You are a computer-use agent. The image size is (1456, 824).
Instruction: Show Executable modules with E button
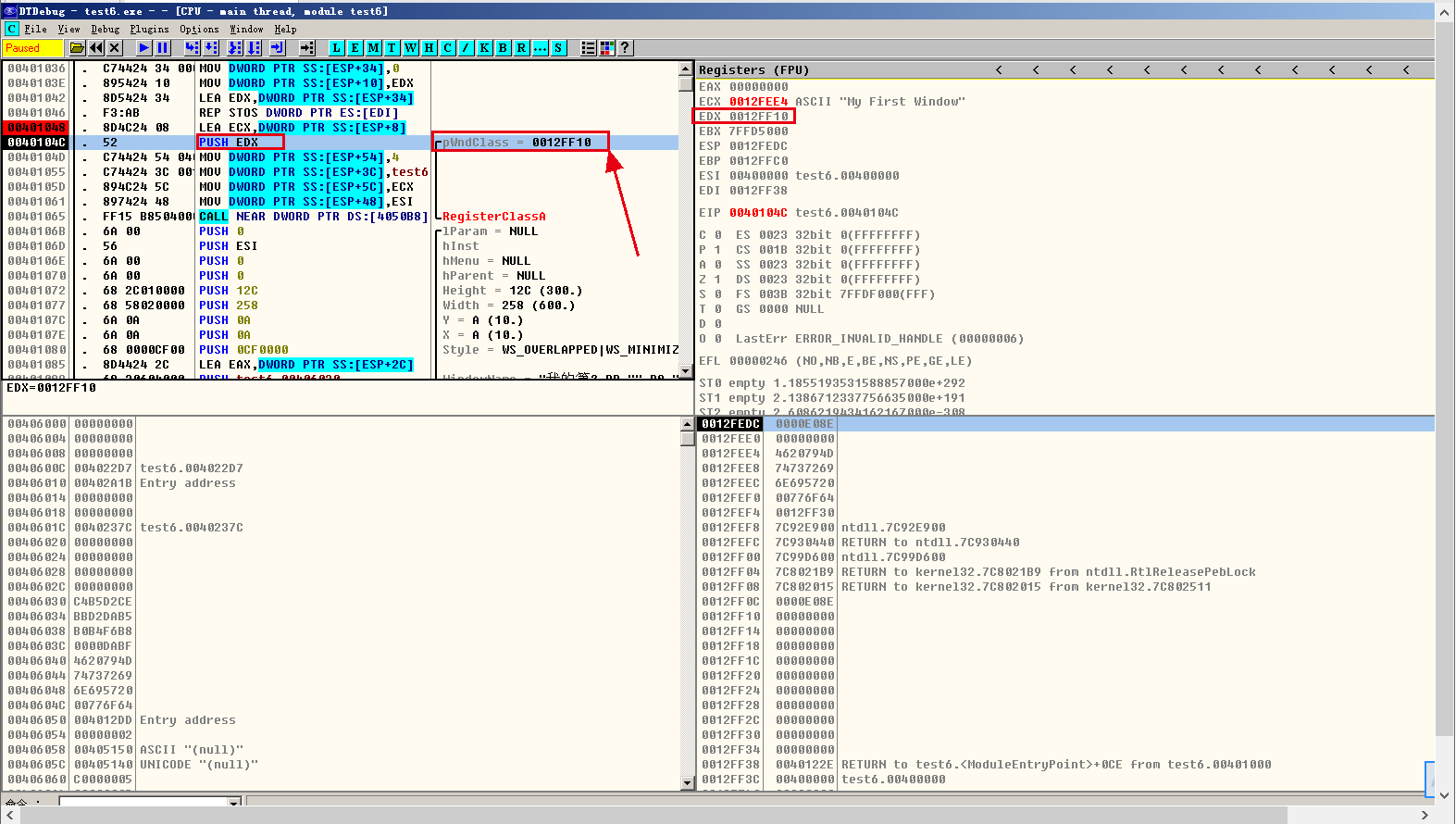coord(355,48)
